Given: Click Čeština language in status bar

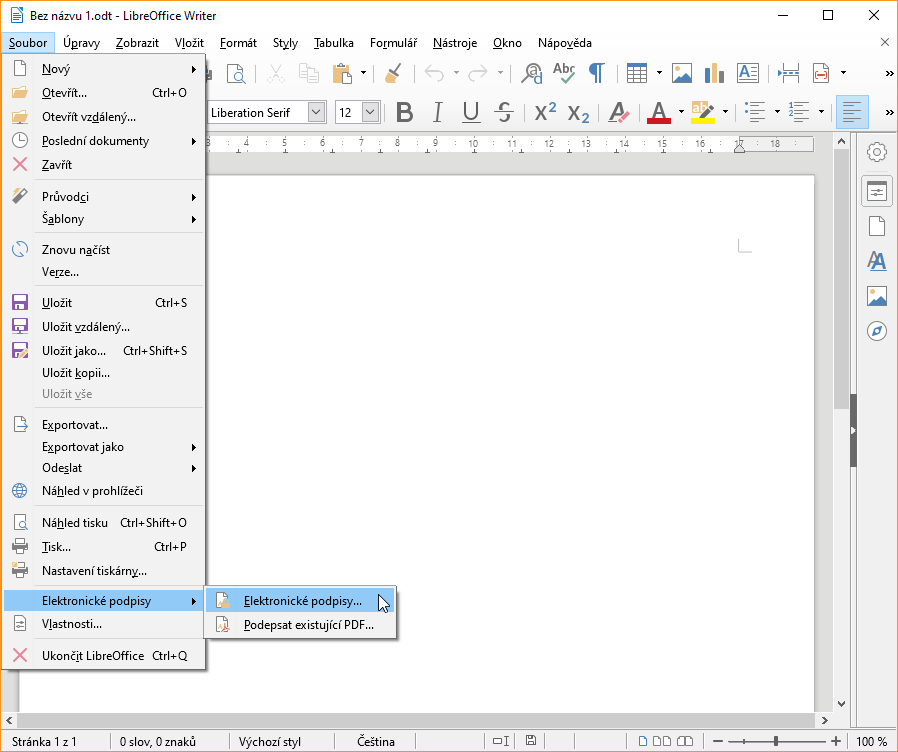Looking at the screenshot, I should click(x=376, y=742).
